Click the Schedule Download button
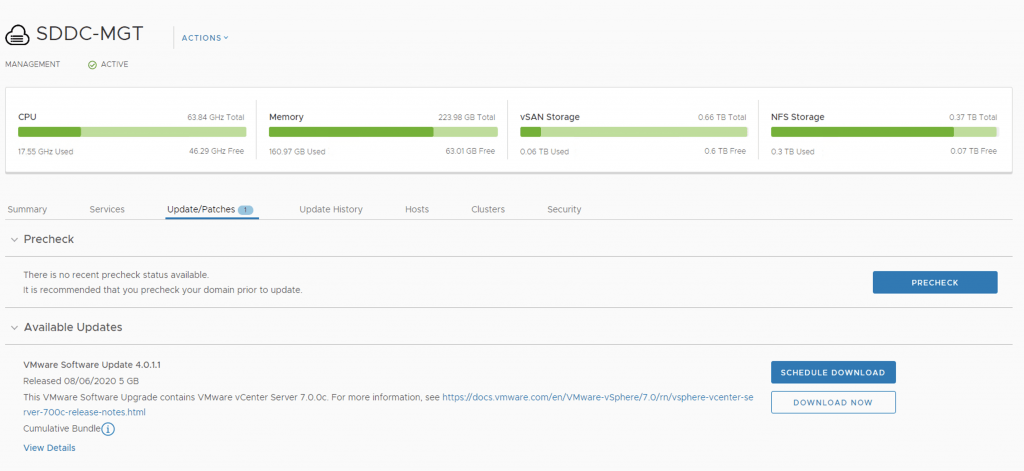 coord(832,373)
